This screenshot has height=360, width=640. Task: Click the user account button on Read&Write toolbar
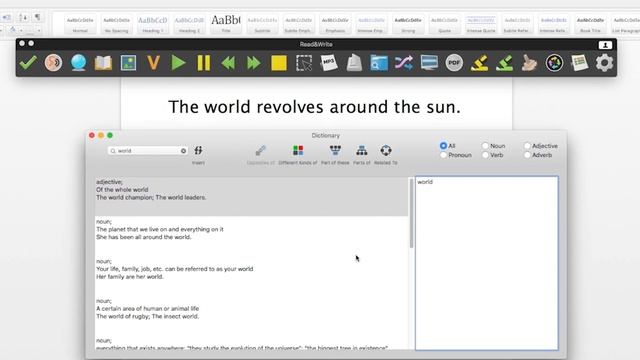[605, 45]
